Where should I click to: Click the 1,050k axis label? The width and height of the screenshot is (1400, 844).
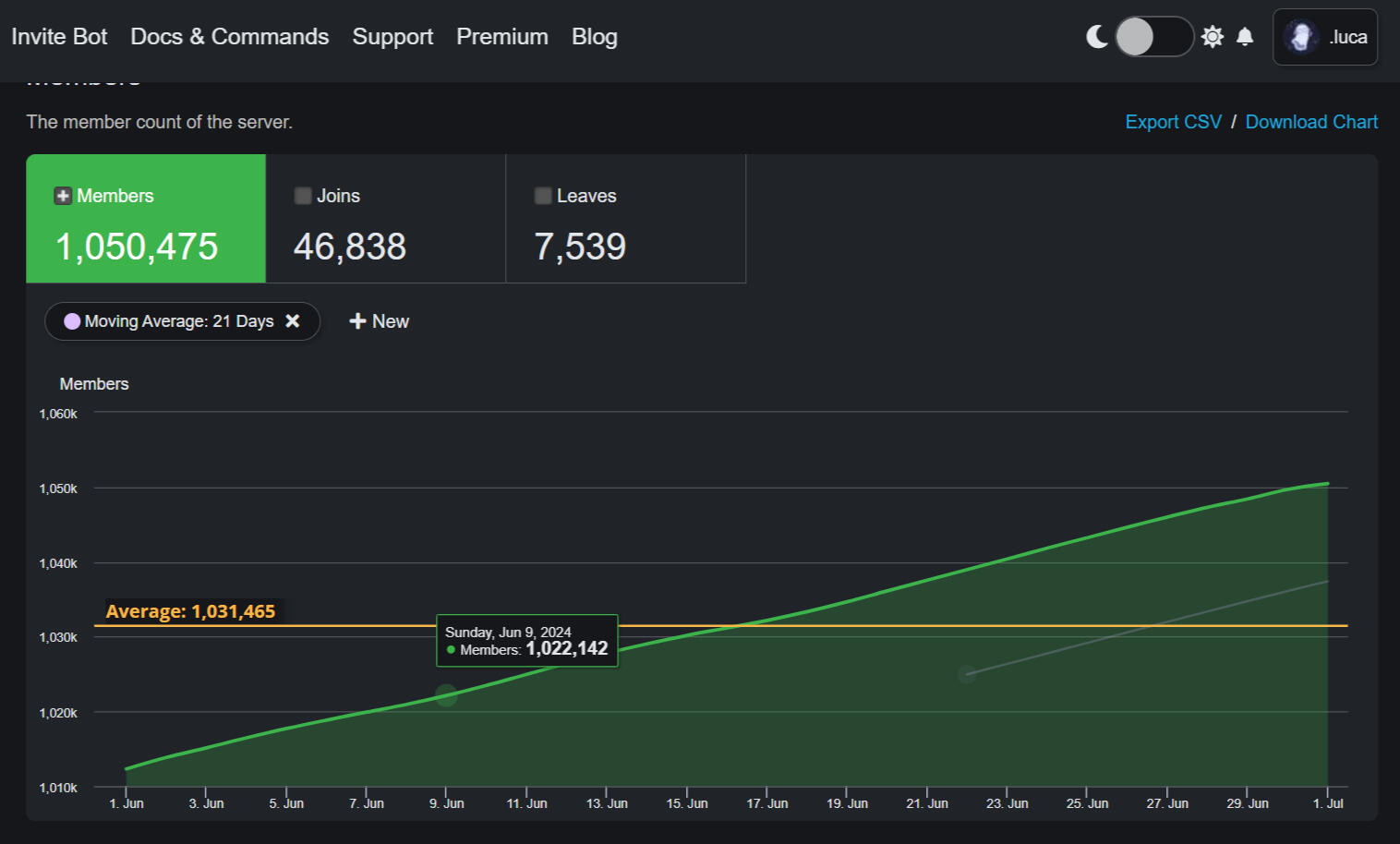point(58,488)
